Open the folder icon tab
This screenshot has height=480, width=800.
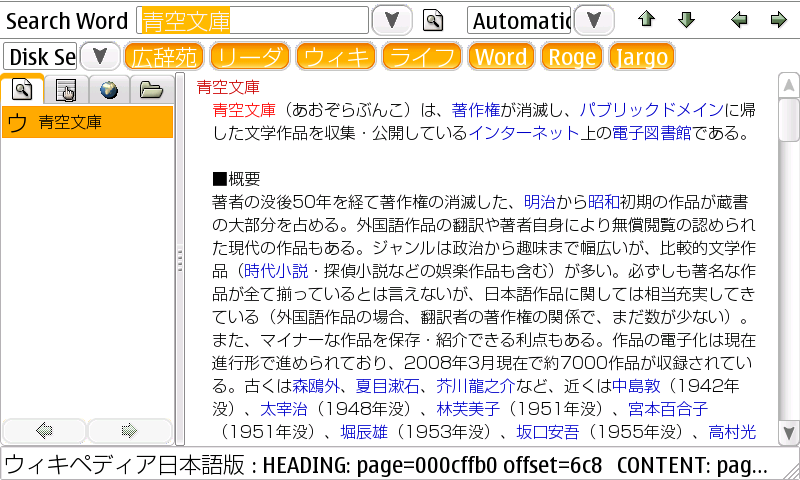point(151,91)
